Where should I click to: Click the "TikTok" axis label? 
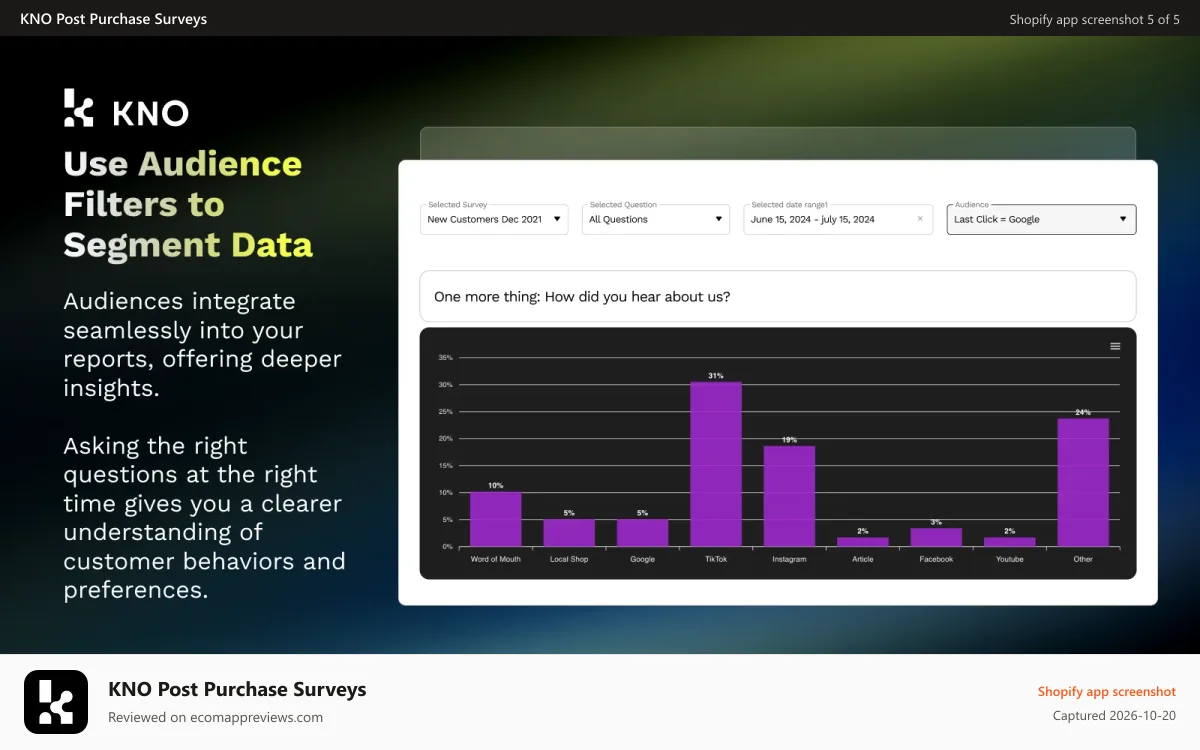click(716, 559)
